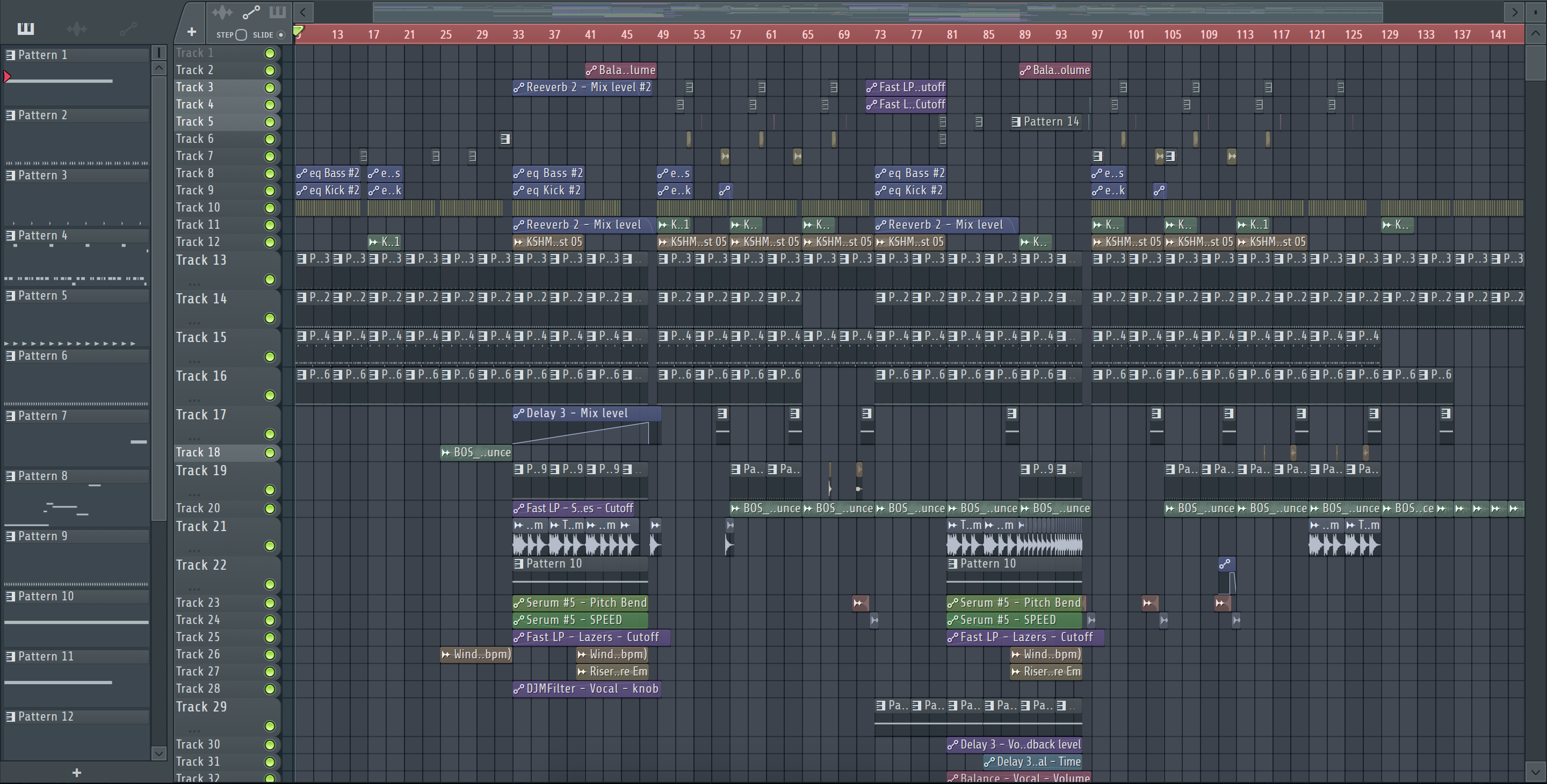
Task: Click bar 97 on the timeline ruler
Action: (x=1097, y=35)
